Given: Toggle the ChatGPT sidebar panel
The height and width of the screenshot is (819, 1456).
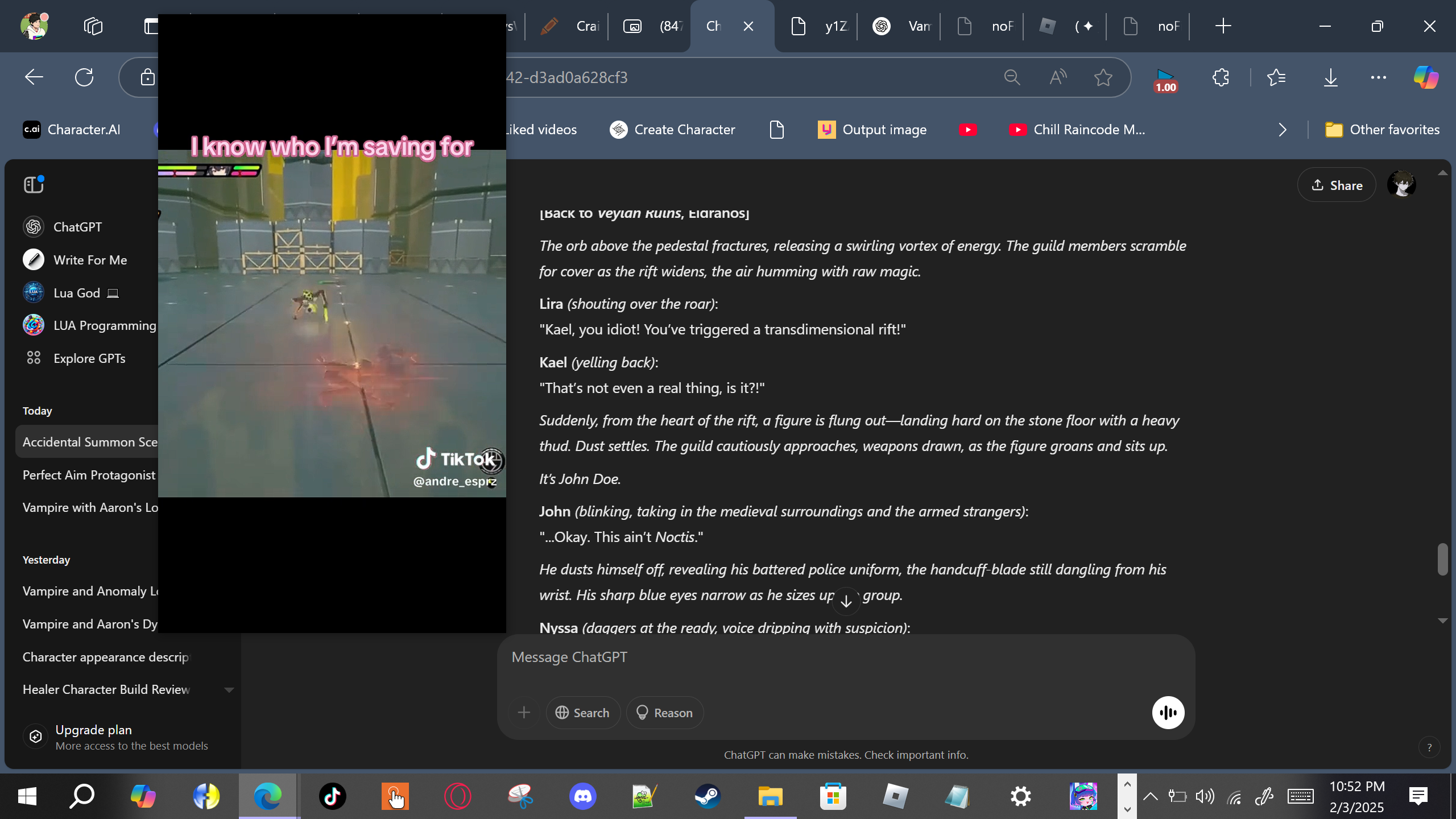Looking at the screenshot, I should 34,185.
